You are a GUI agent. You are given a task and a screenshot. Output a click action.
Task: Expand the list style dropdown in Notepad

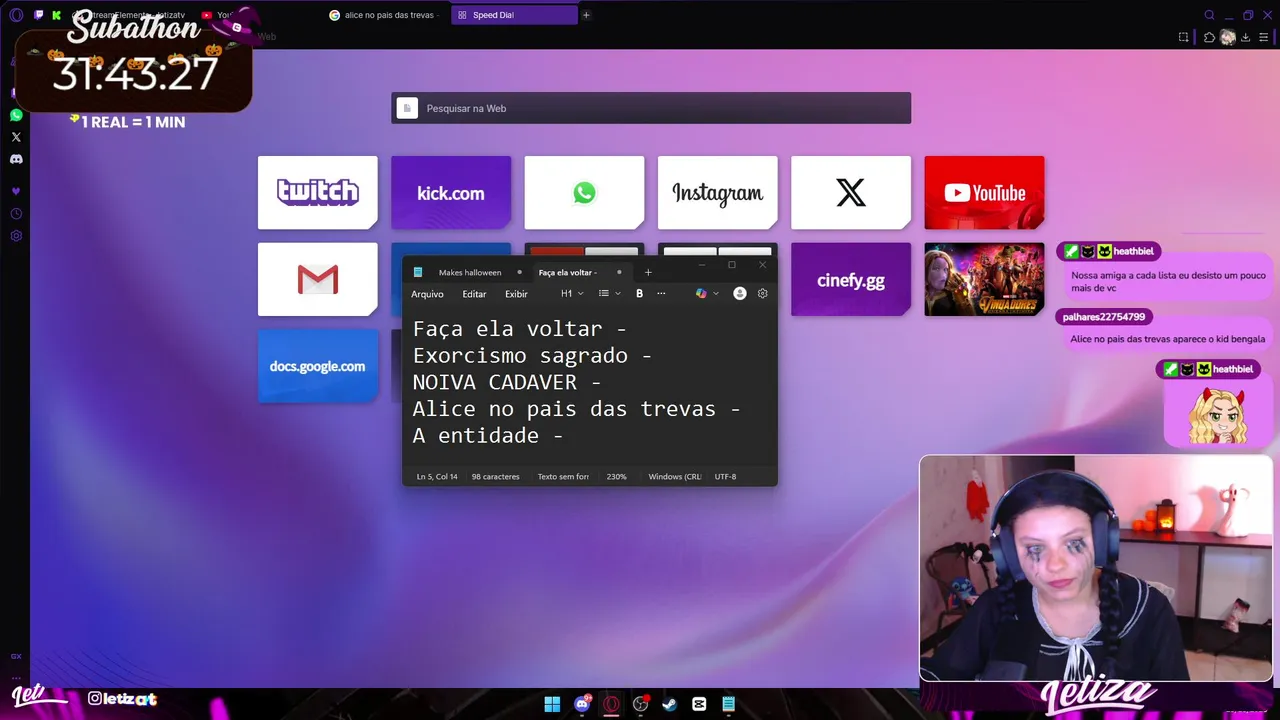point(609,294)
